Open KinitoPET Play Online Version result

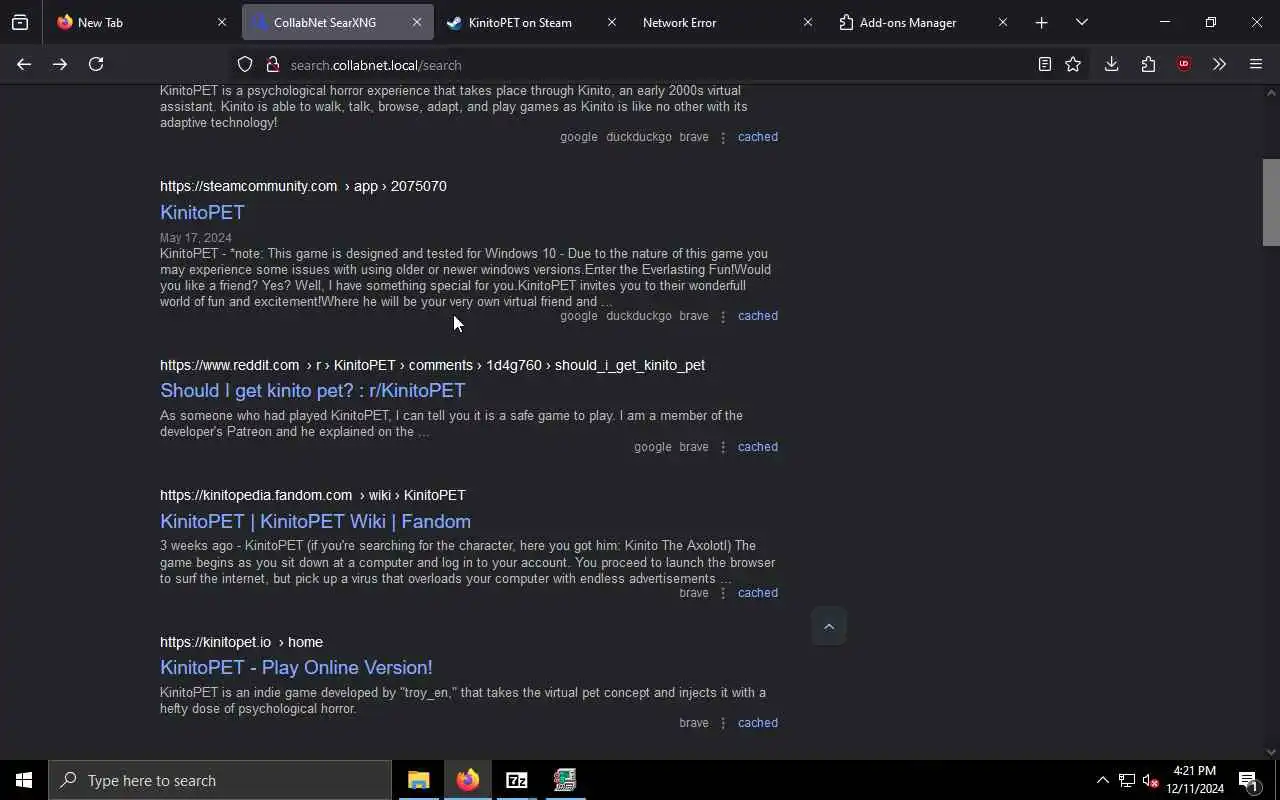pyautogui.click(x=296, y=667)
